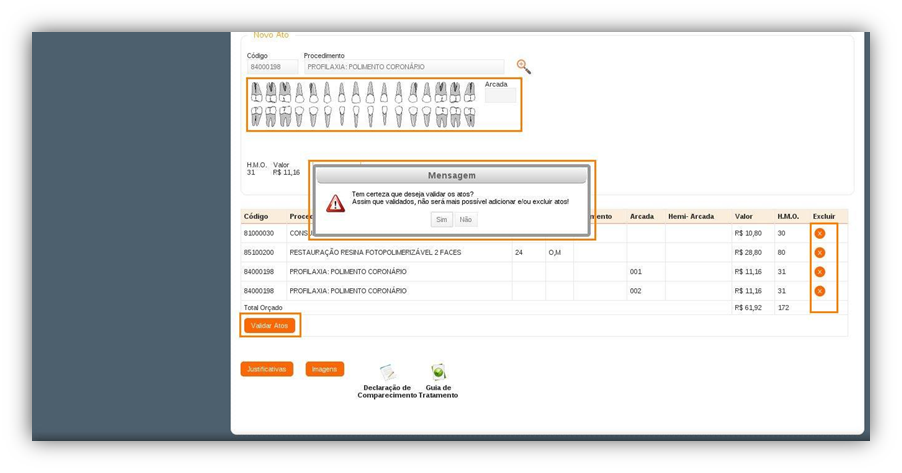This screenshot has height=473, width=902.
Task: Click the H.M.O. total 172
Action: 783,308
